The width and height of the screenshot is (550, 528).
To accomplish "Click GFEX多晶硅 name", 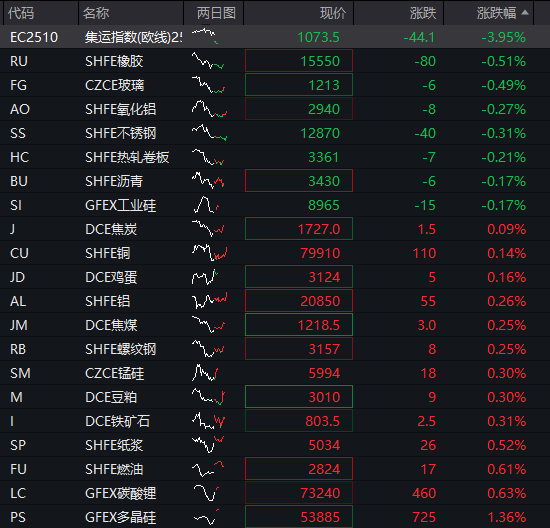I will 120,517.
